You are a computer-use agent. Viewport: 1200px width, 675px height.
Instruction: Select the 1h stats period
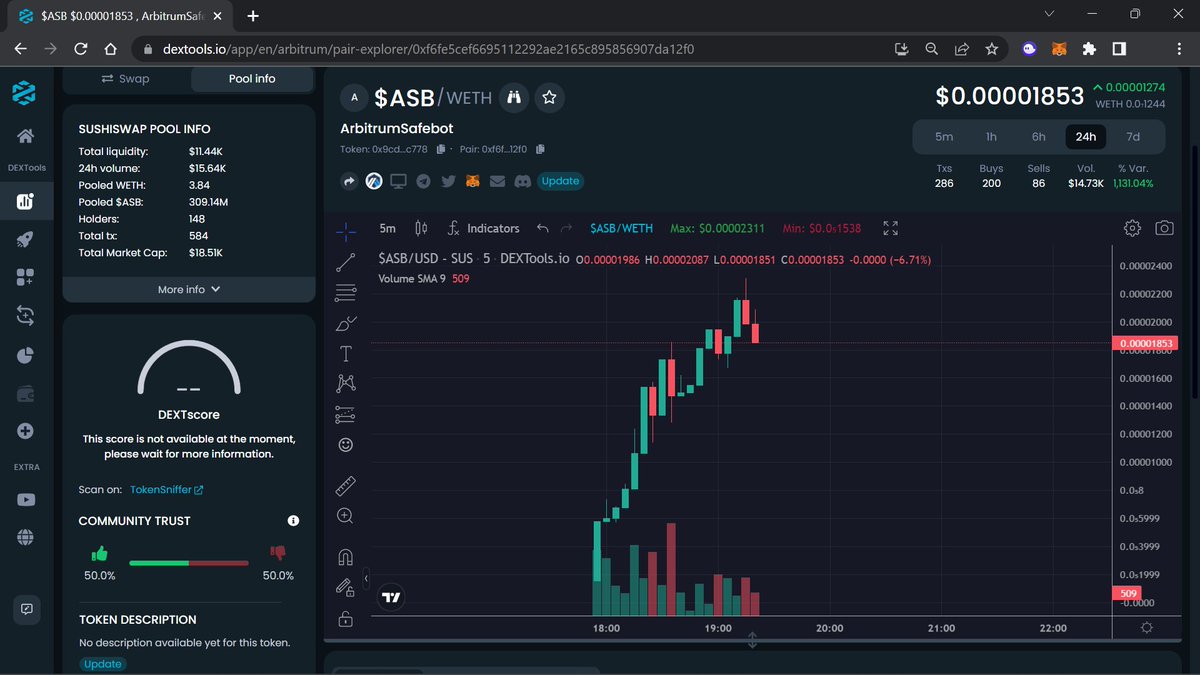tap(991, 137)
